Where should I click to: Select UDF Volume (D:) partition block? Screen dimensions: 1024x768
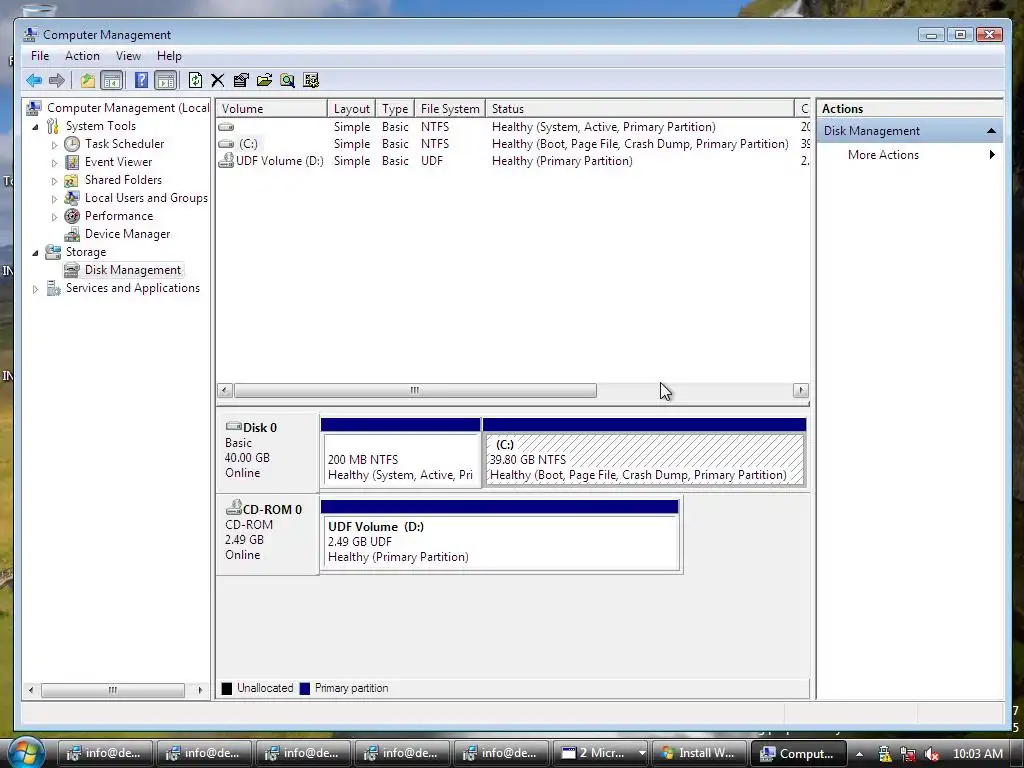click(x=500, y=535)
